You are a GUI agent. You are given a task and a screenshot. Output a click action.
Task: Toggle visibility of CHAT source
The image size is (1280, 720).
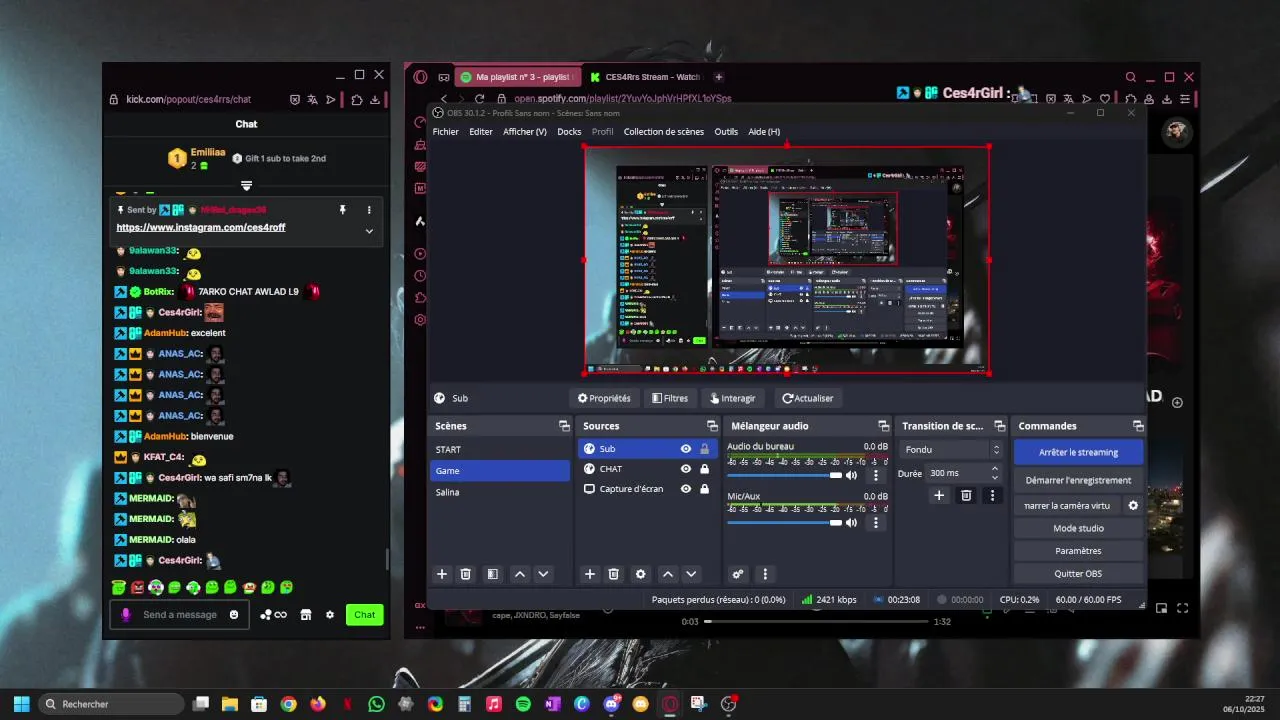[686, 469]
